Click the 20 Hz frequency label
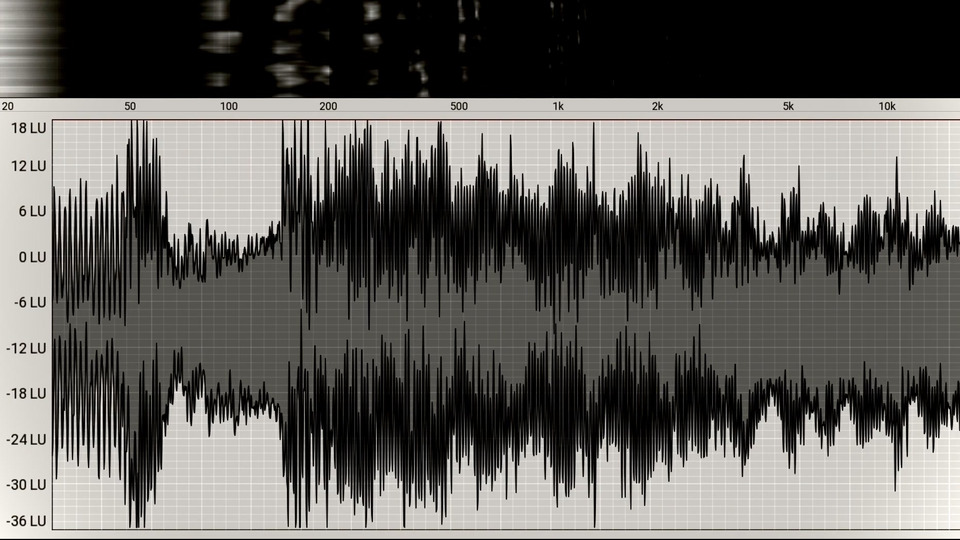The width and height of the screenshot is (960, 540). [7, 106]
